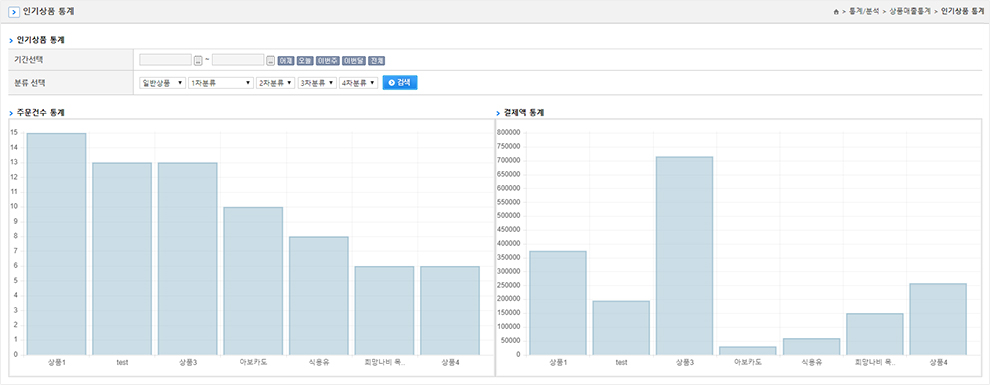Click the short 아보카도 bar in the 결제액 chart
Image resolution: width=990 pixels, height=385 pixels.
click(x=748, y=351)
